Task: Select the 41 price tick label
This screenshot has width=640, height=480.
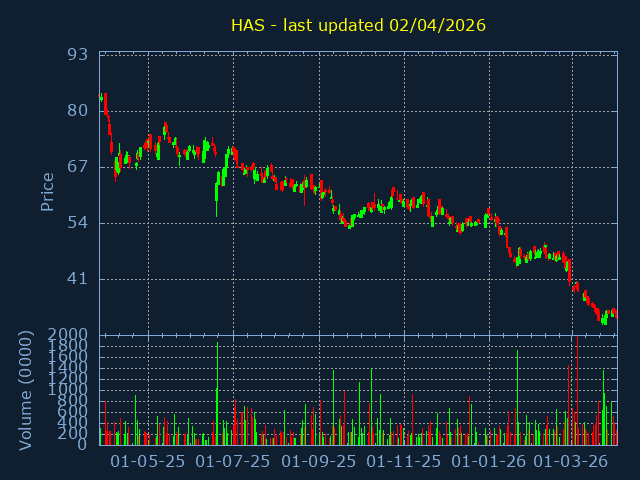Action: [78, 279]
